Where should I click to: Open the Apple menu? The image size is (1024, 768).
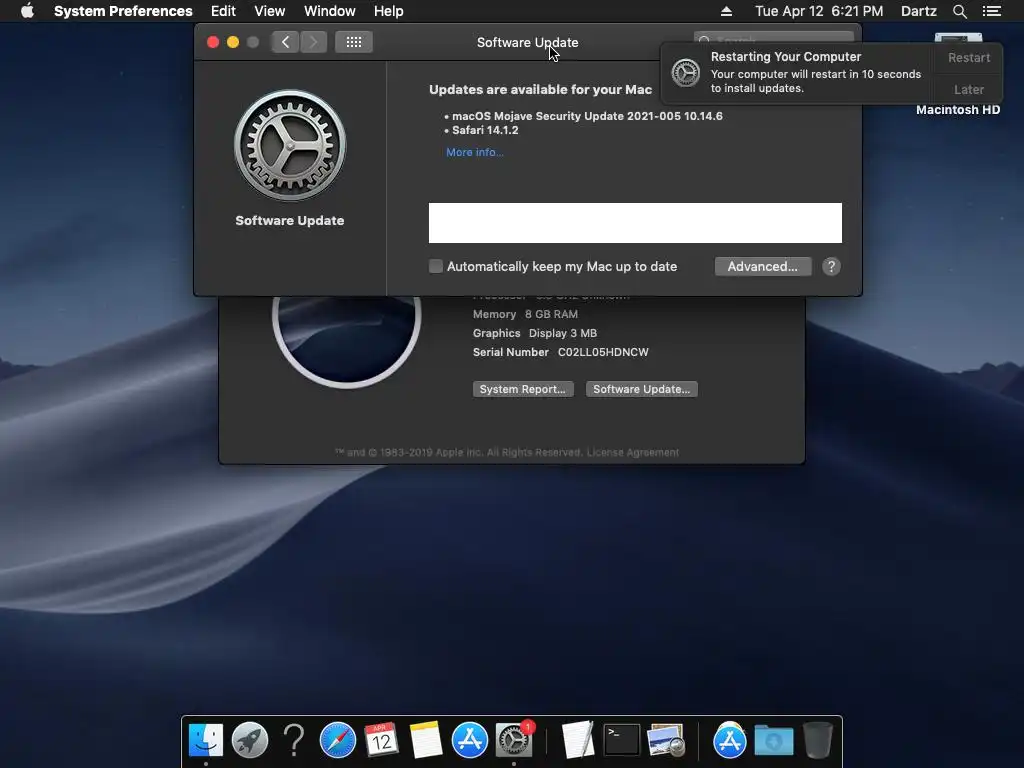[27, 11]
